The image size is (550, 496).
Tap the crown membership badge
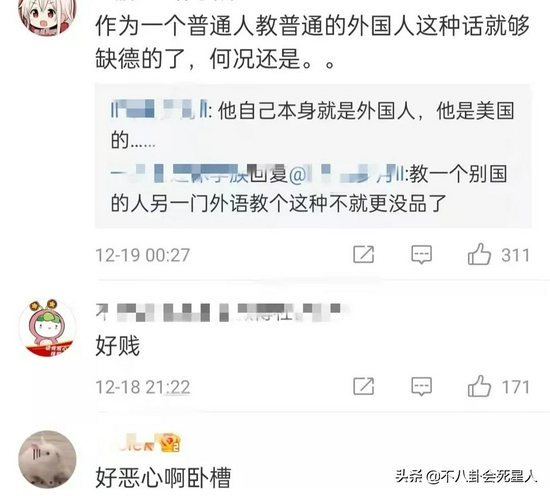170,443
